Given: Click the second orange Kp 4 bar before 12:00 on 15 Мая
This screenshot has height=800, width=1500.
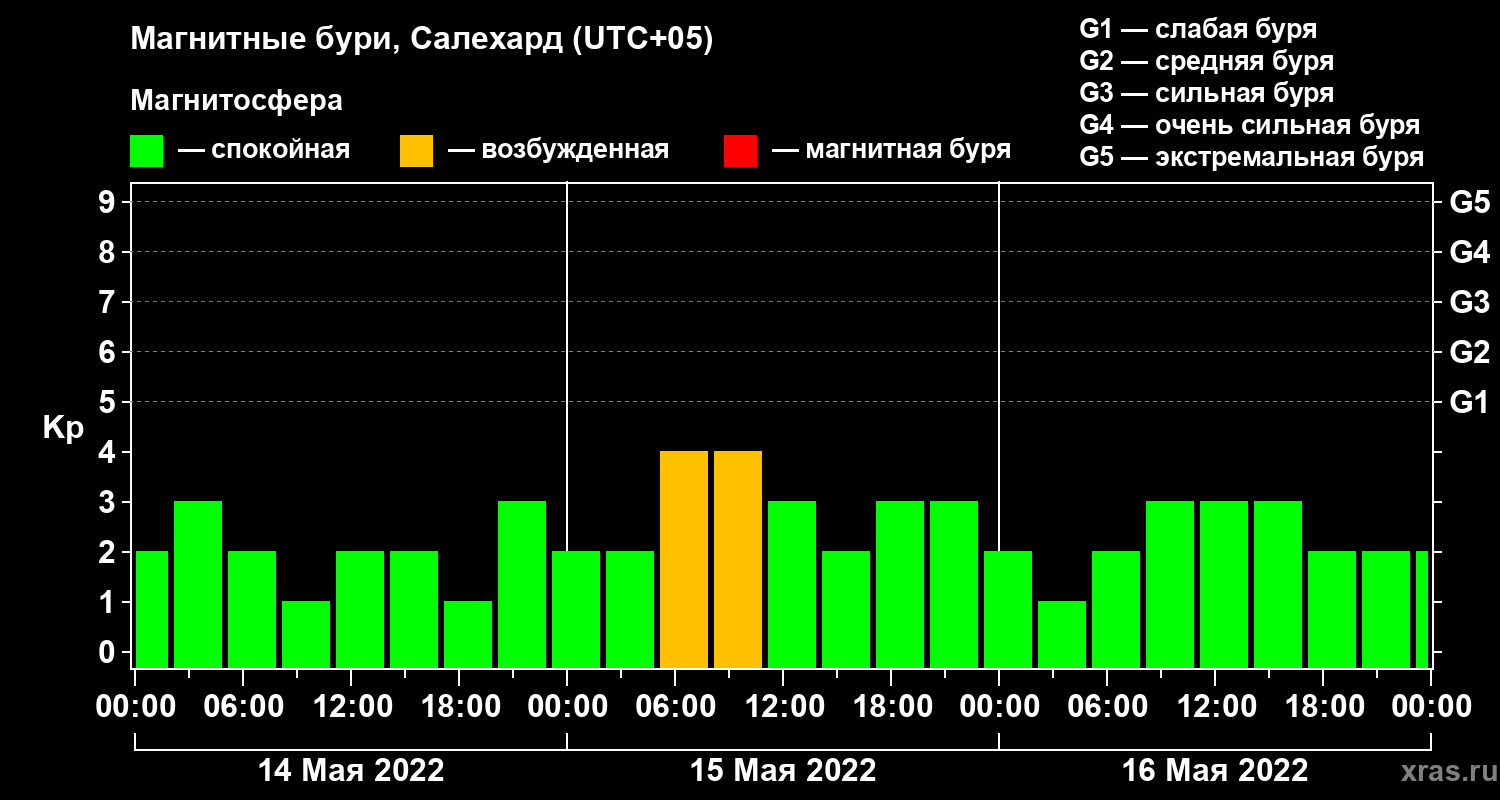Looking at the screenshot, I should (x=738, y=559).
